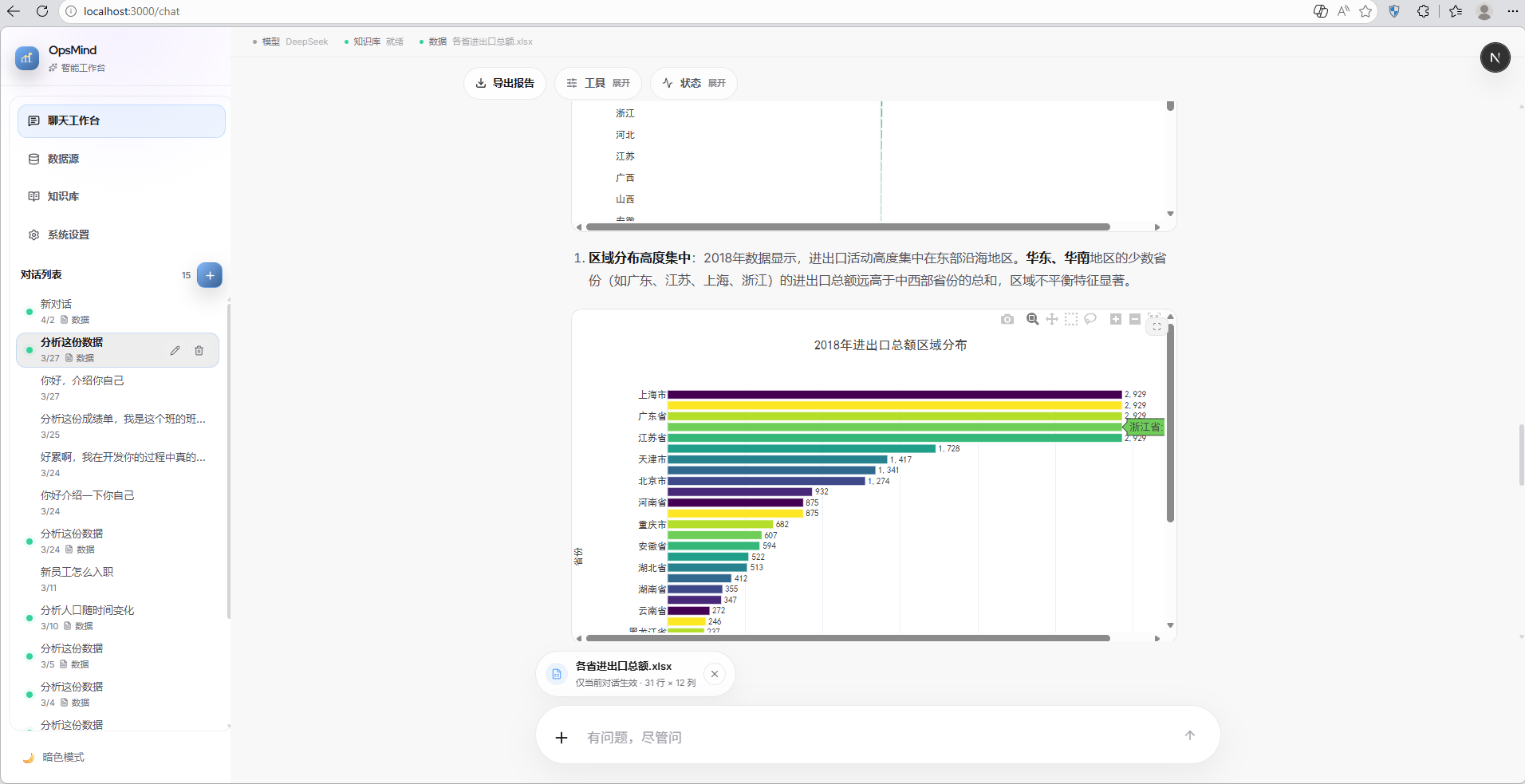Select 聊天工作台 in the navigation

click(x=71, y=120)
